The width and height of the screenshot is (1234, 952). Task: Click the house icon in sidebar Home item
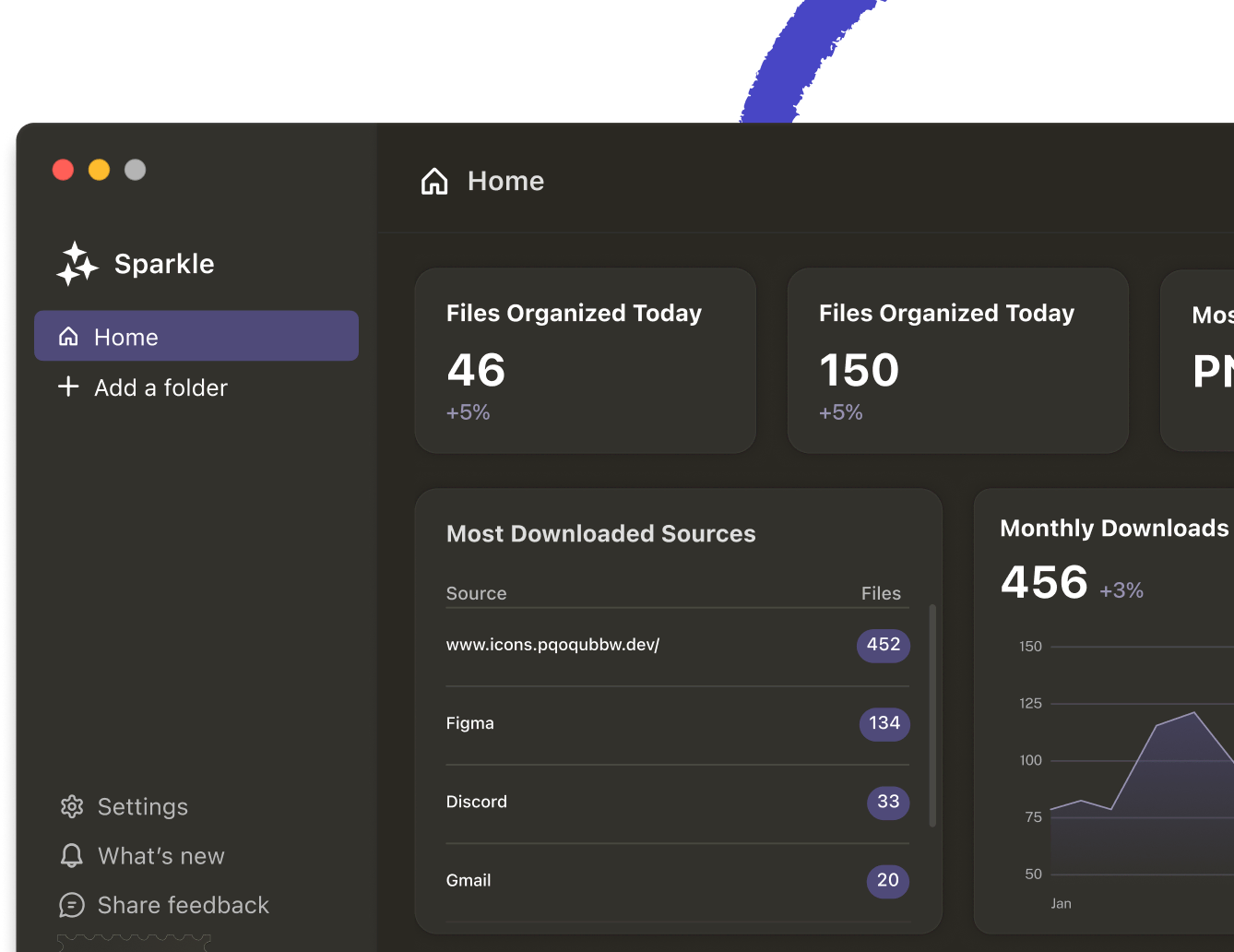tap(68, 337)
